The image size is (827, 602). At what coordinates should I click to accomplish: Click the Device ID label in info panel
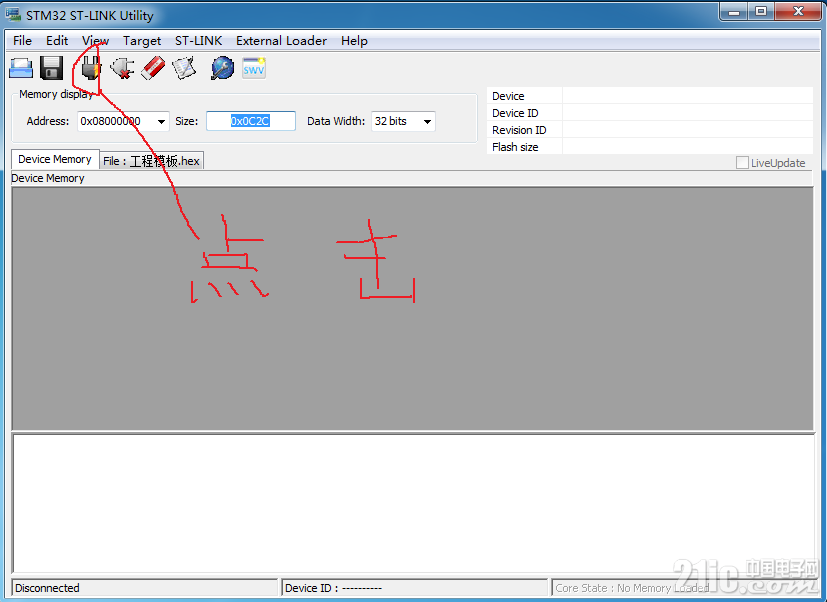point(515,113)
